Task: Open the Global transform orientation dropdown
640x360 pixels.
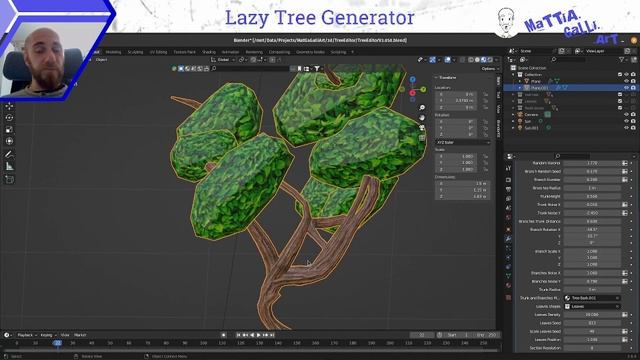Action: pyautogui.click(x=223, y=60)
